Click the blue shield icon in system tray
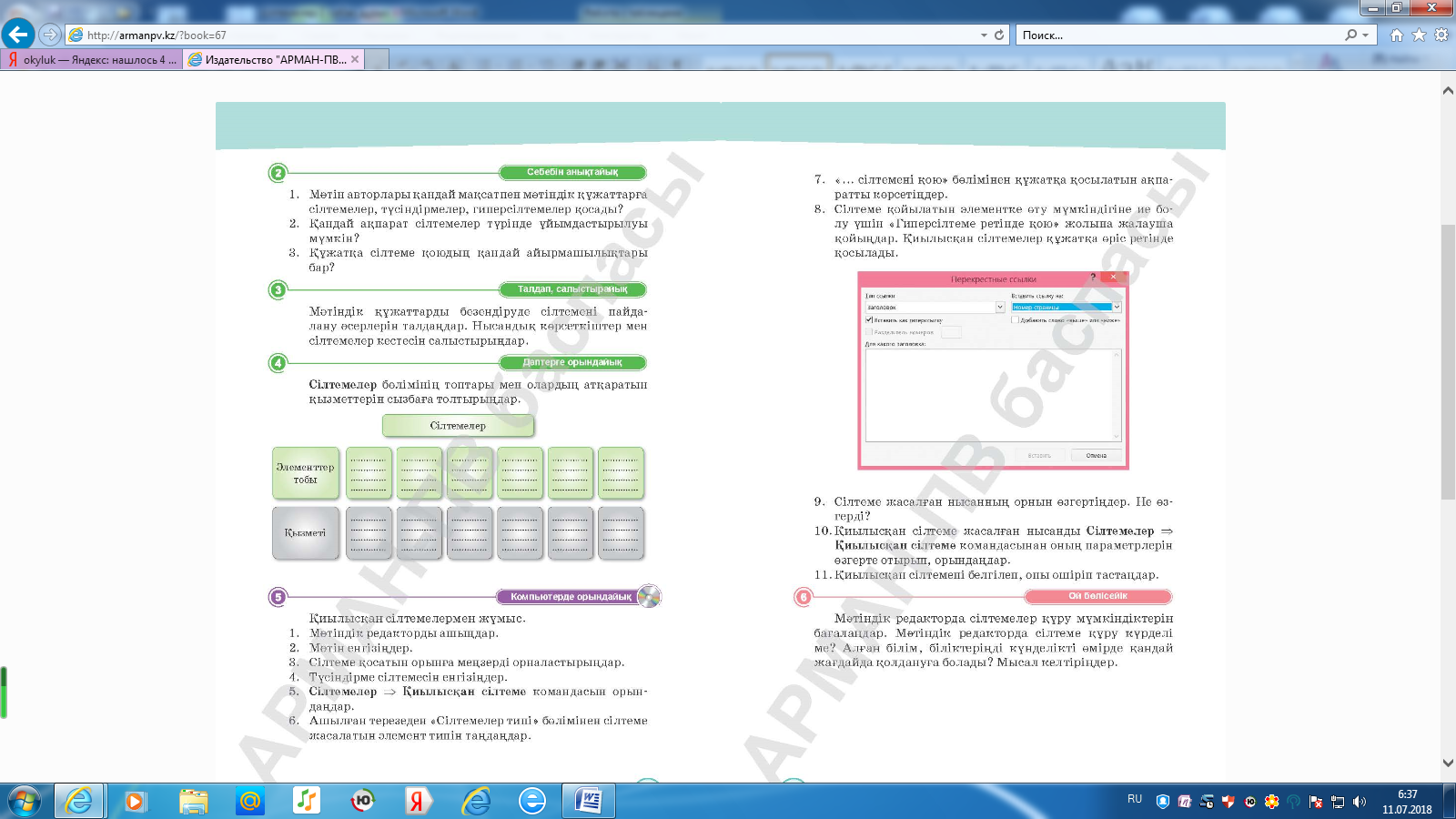Screen dimensions: 1456x819 pos(1163,802)
